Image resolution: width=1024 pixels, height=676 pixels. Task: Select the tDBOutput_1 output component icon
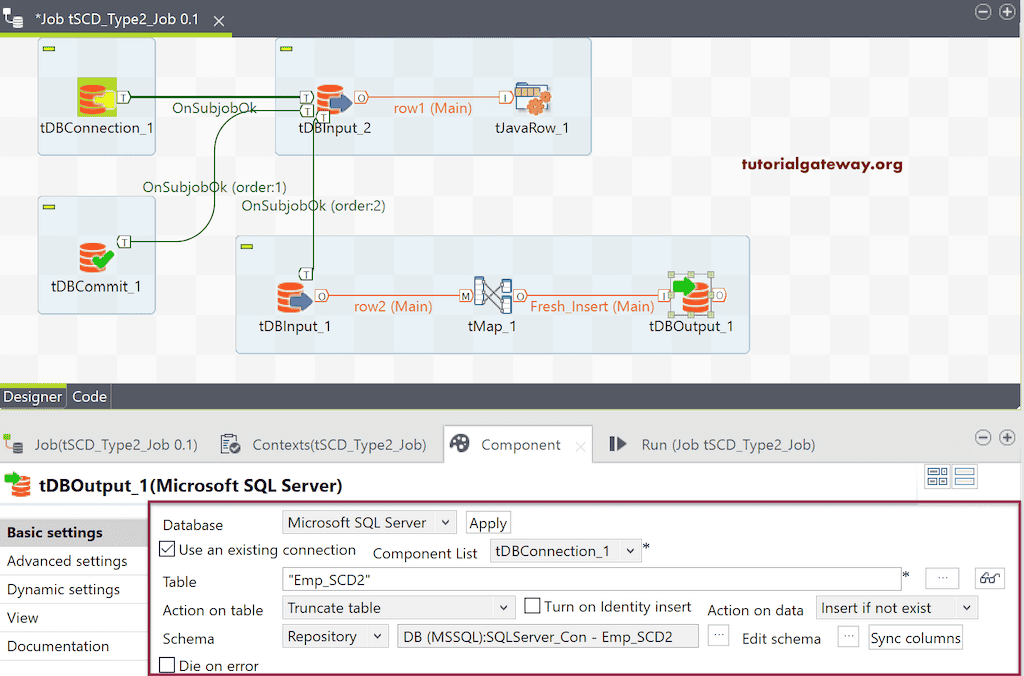(693, 295)
